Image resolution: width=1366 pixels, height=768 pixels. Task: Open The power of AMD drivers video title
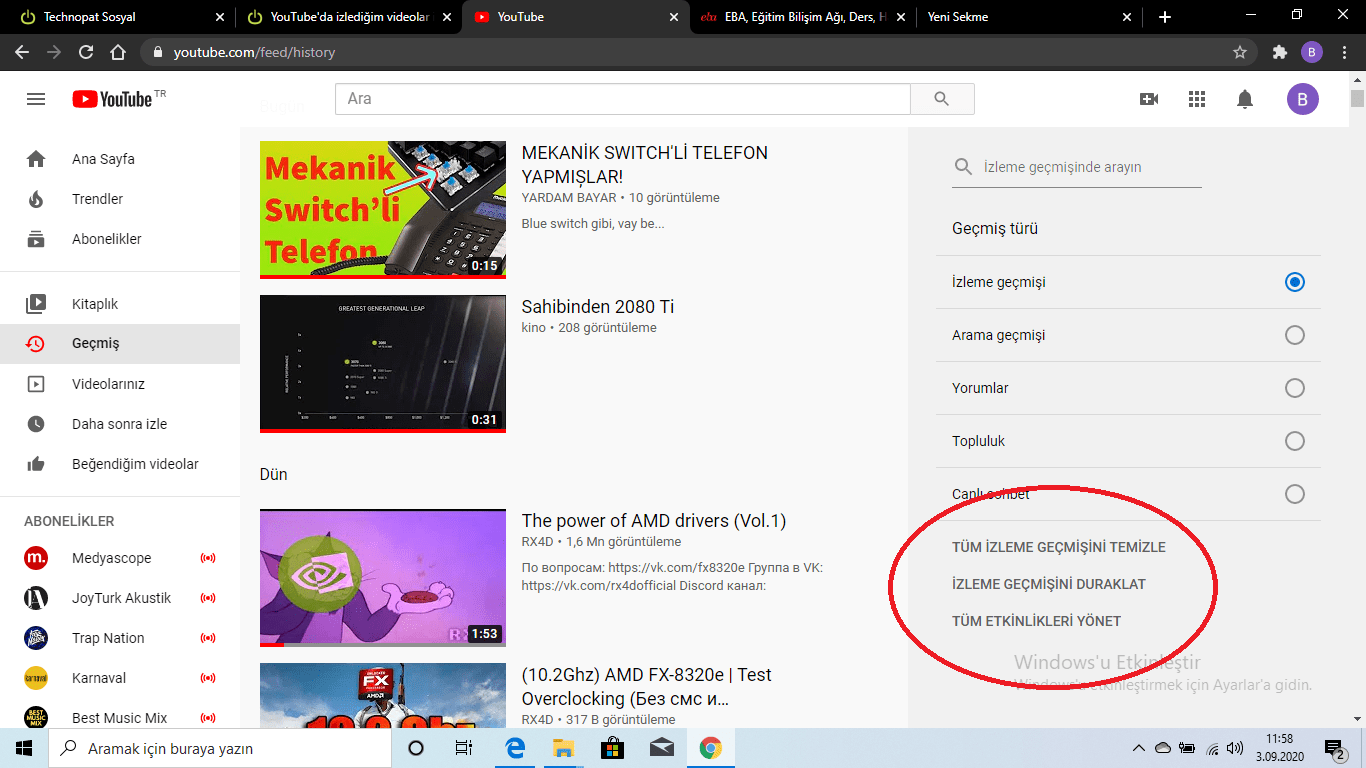[654, 521]
